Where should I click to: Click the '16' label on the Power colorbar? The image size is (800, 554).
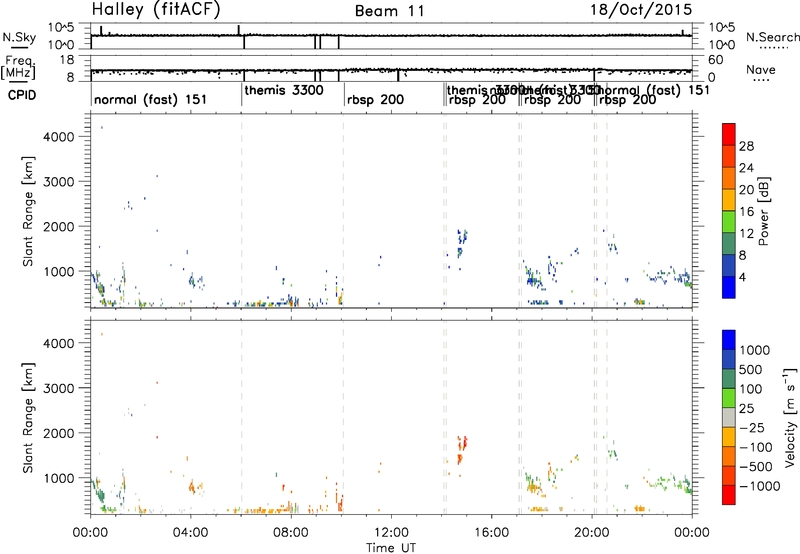tap(746, 212)
